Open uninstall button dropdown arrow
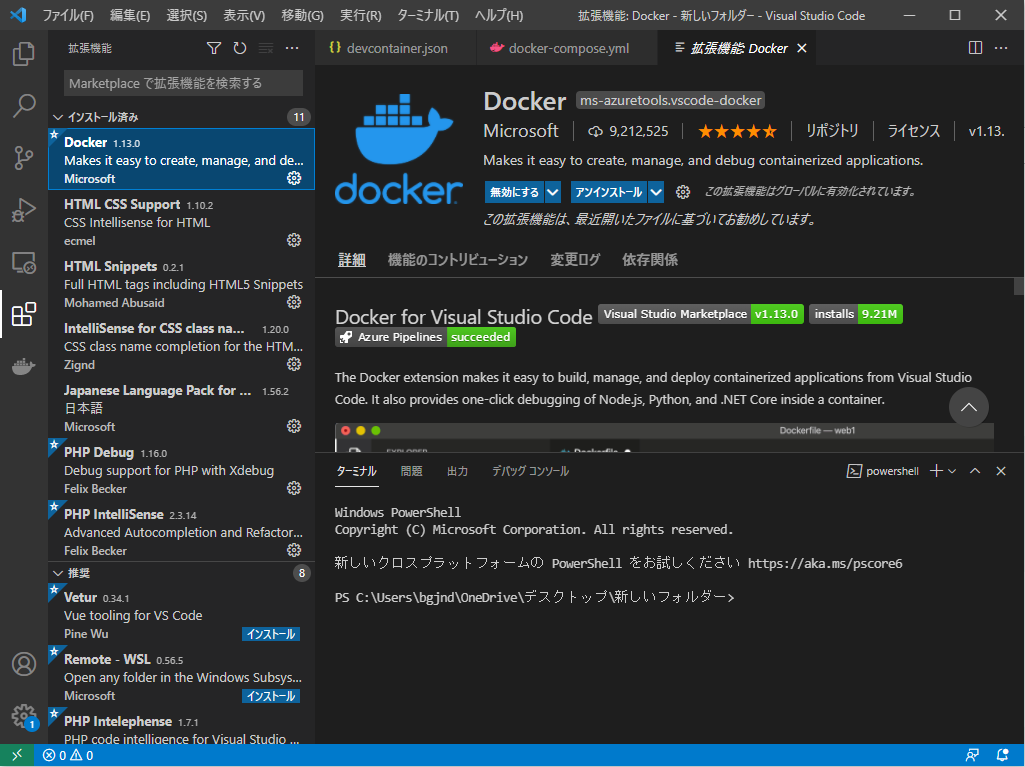1025x767 pixels. (x=656, y=192)
